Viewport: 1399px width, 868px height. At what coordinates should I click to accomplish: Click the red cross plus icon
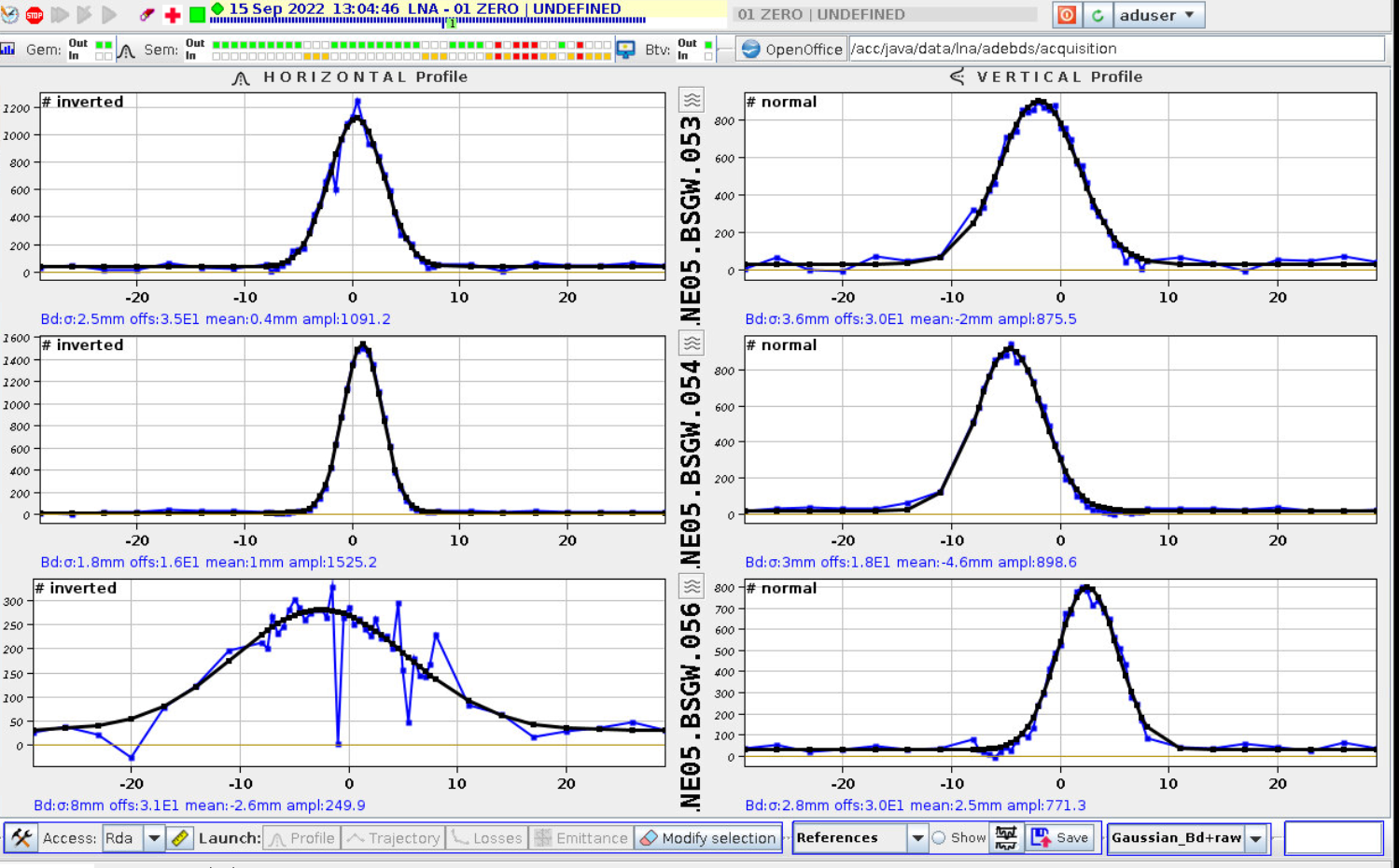172,15
